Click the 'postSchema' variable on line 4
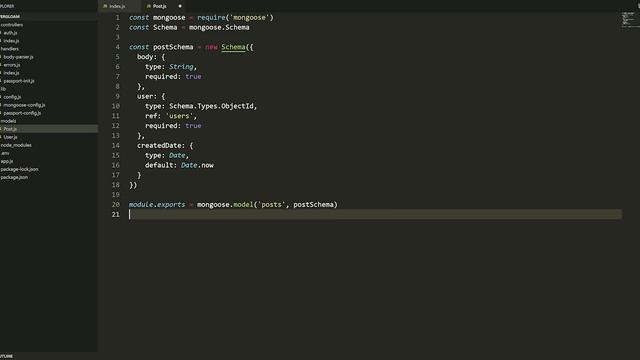The height and width of the screenshot is (360, 640). (173, 47)
